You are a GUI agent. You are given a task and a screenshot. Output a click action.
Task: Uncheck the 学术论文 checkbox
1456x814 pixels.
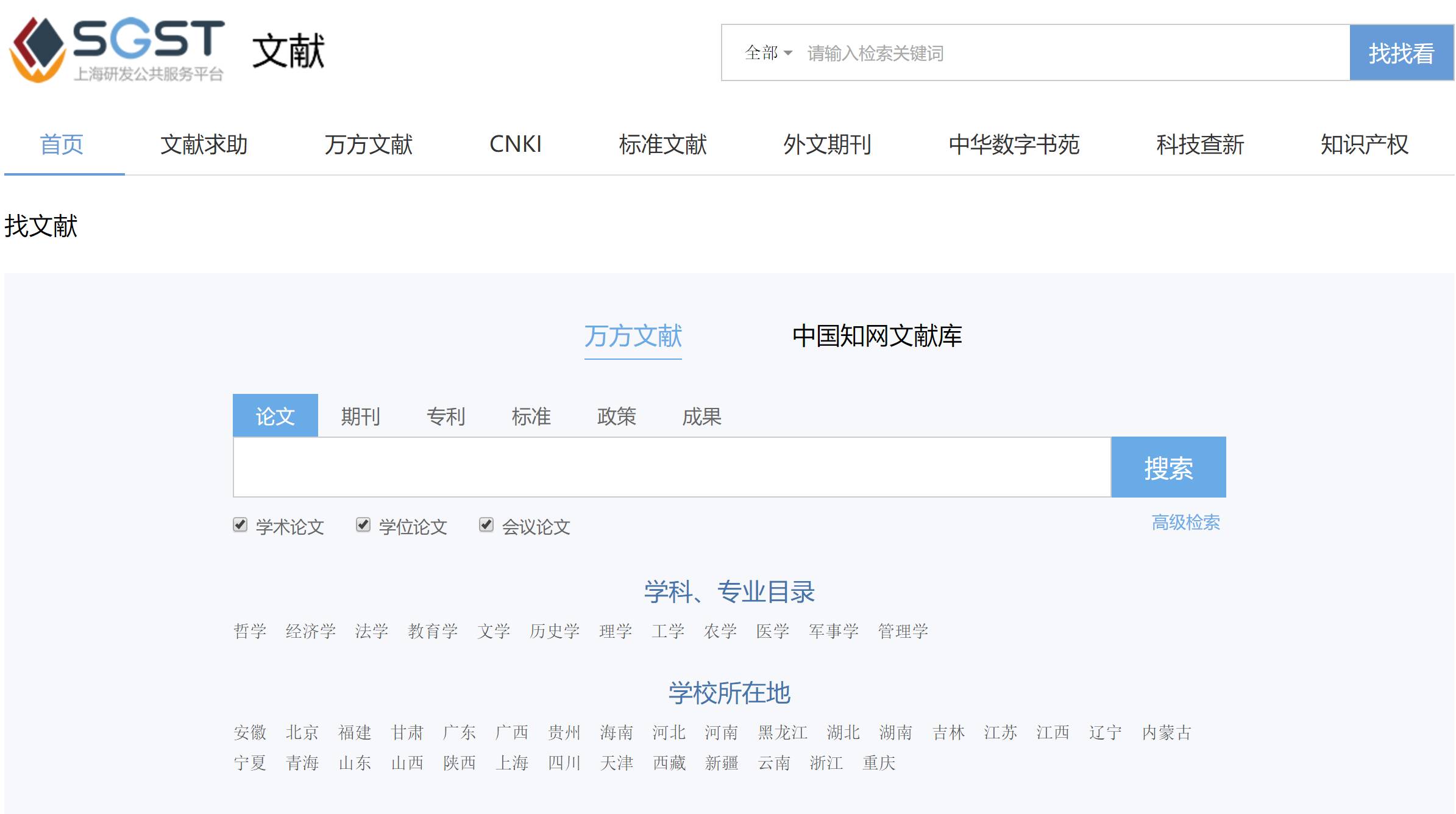coord(240,524)
